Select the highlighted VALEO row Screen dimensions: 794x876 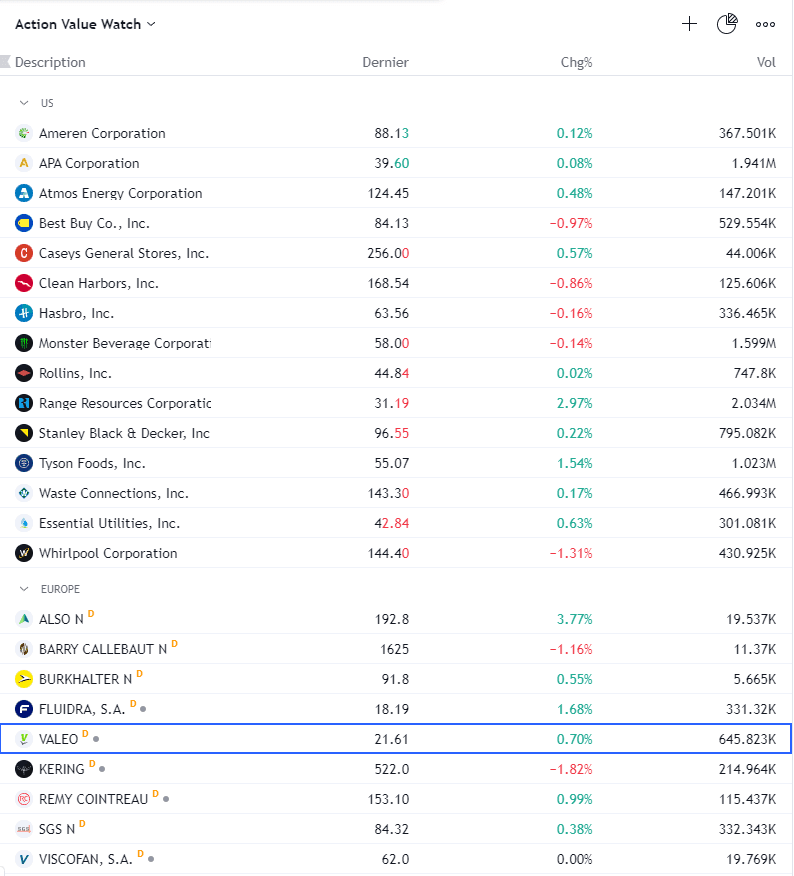[396, 739]
